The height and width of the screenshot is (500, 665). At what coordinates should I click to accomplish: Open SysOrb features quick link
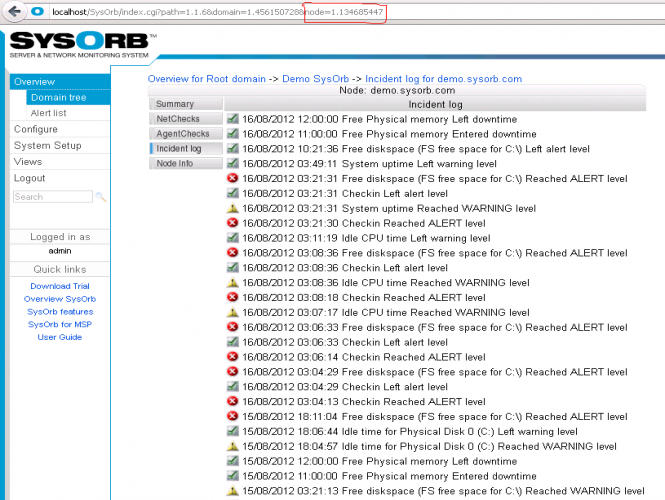[x=60, y=311]
